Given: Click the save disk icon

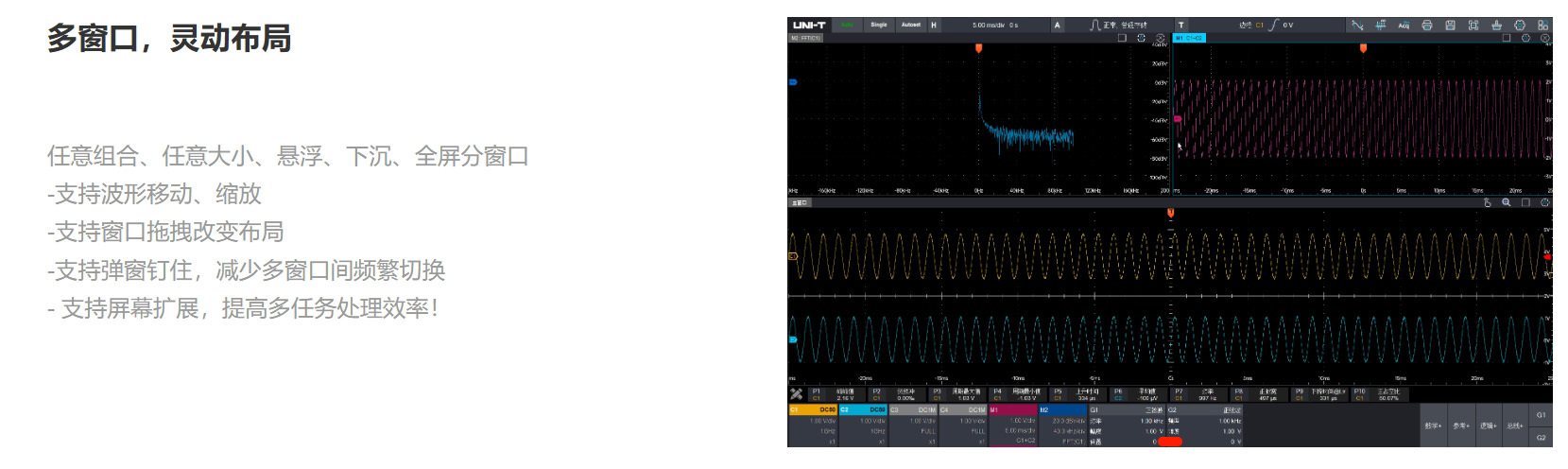Looking at the screenshot, I should [1450, 26].
